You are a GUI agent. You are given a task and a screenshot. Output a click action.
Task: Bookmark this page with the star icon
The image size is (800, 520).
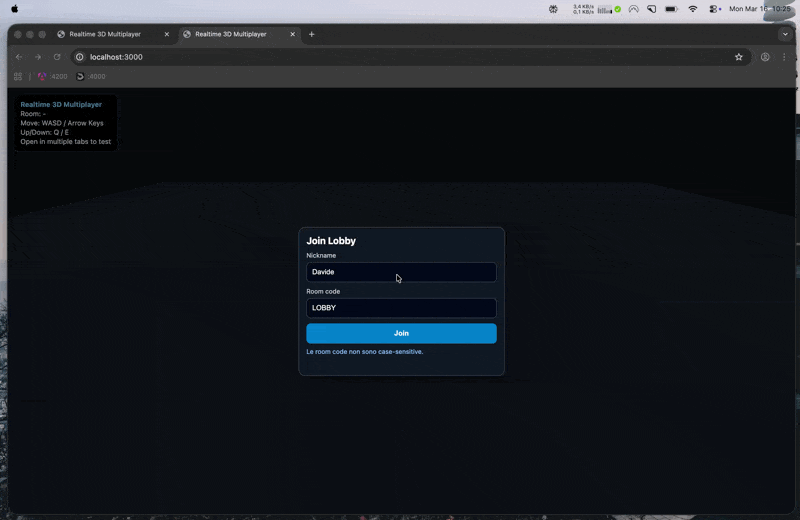coord(739,57)
